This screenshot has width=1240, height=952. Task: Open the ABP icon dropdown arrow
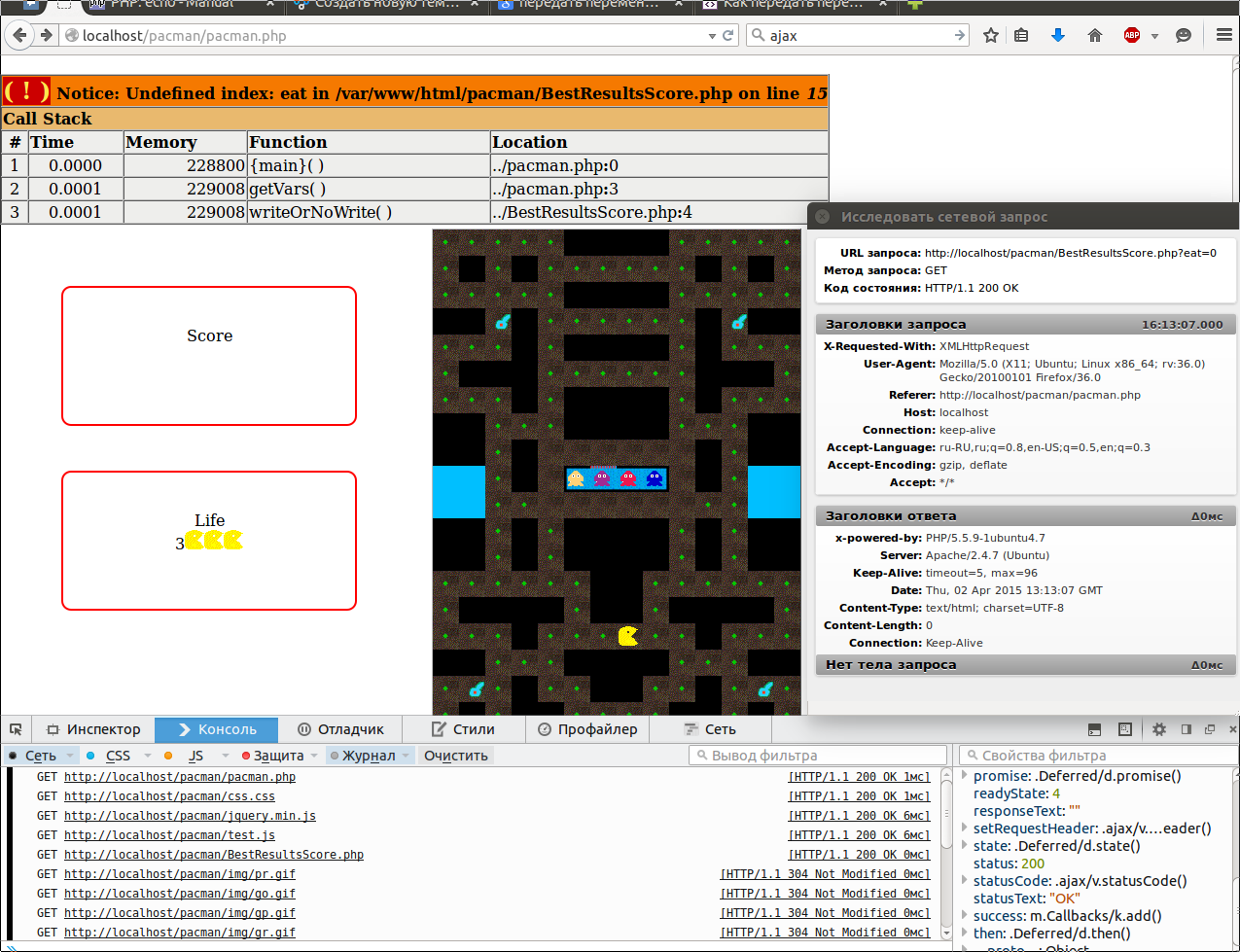(x=1154, y=36)
